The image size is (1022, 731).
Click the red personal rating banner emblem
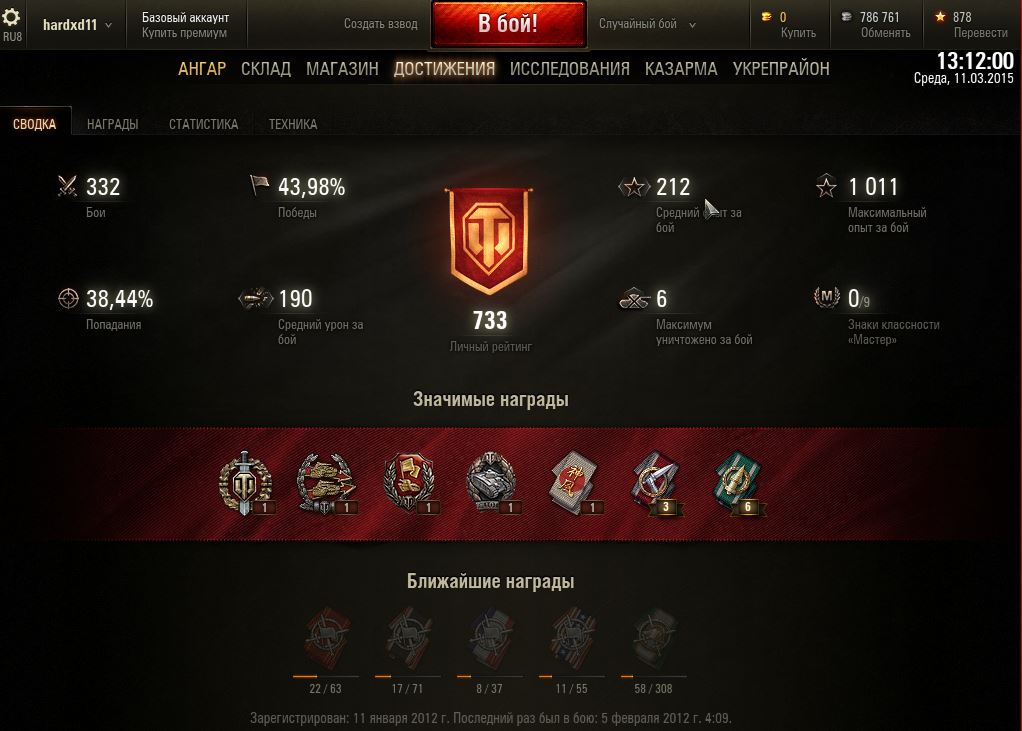pos(488,240)
